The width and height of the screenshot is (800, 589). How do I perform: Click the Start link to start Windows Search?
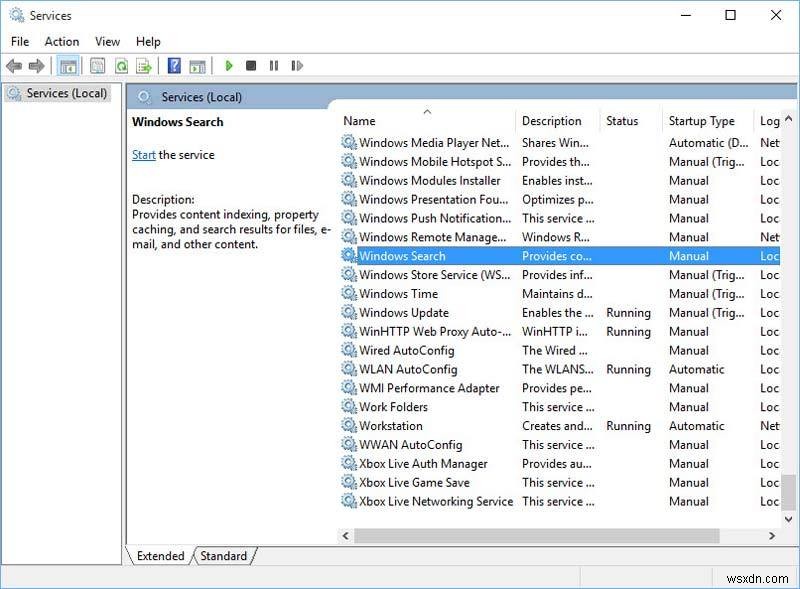click(x=143, y=154)
